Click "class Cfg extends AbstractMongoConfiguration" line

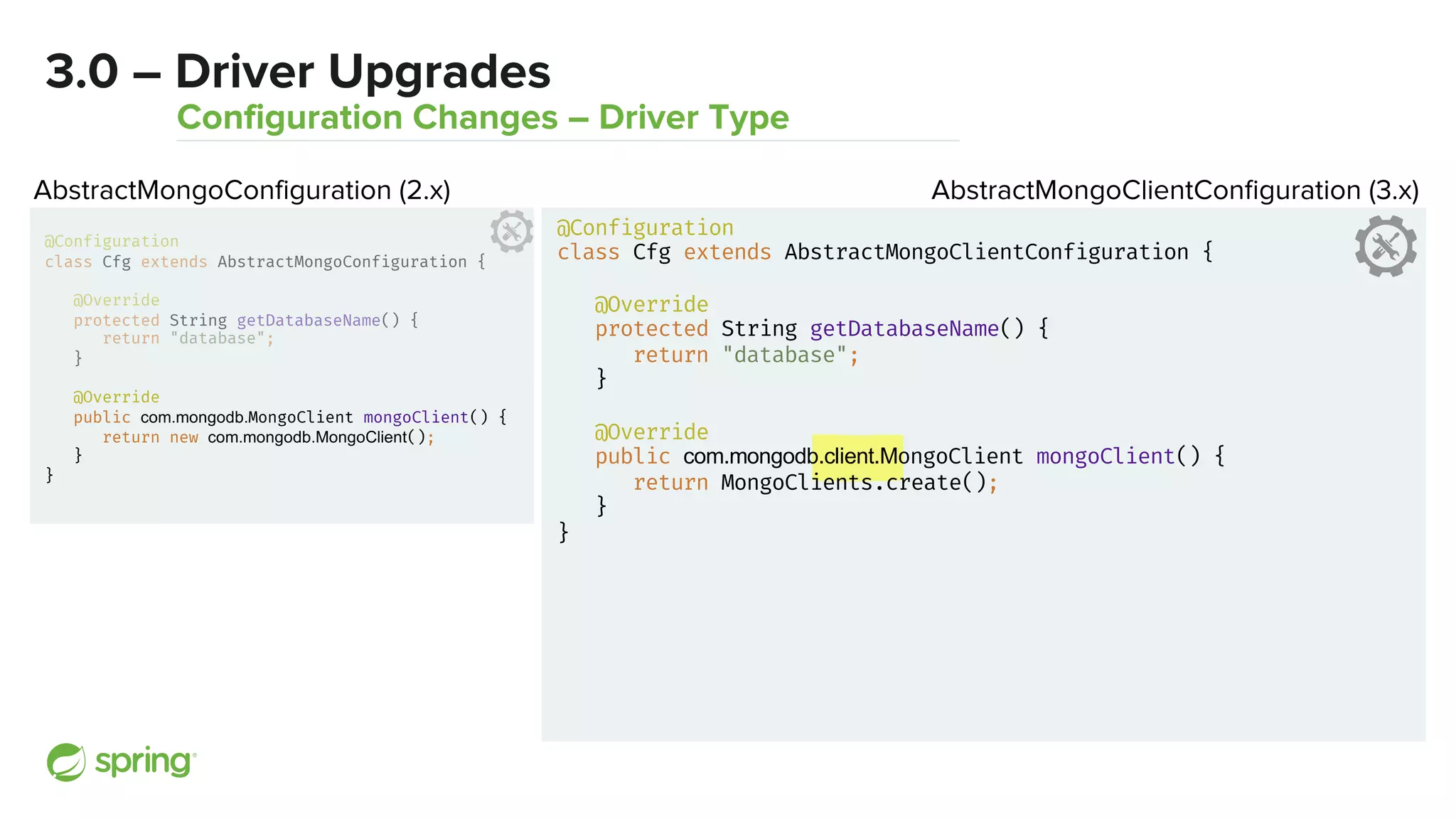(x=264, y=262)
